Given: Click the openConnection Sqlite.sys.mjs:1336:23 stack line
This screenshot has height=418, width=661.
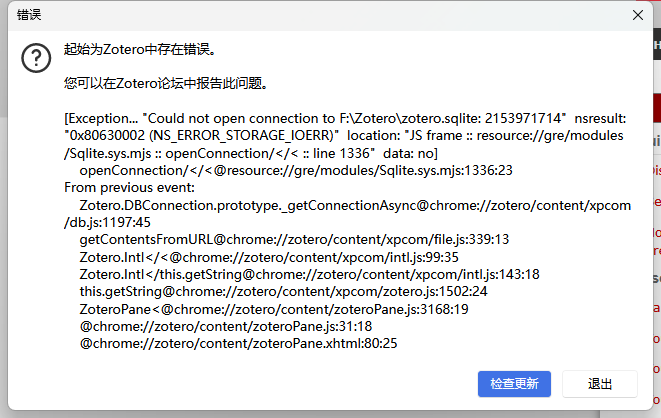Looking at the screenshot, I should click(296, 171).
